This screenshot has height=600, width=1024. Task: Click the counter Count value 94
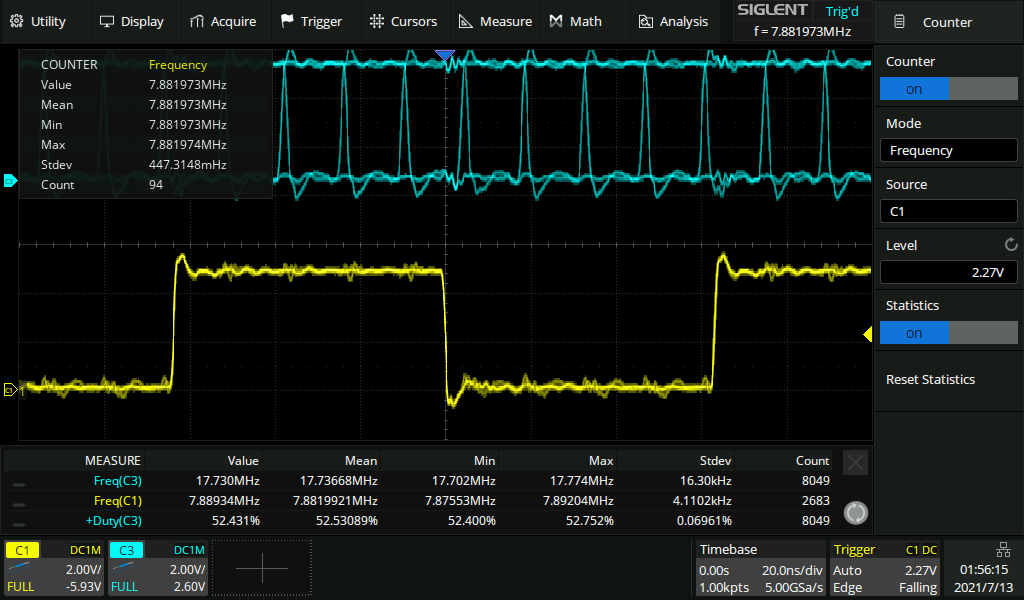click(x=155, y=185)
